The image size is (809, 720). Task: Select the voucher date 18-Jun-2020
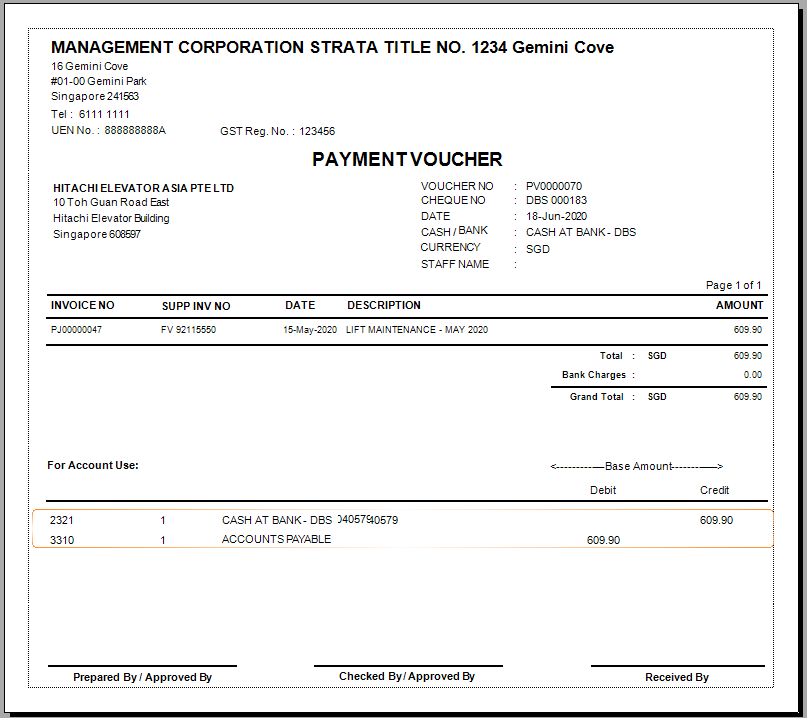point(556,216)
